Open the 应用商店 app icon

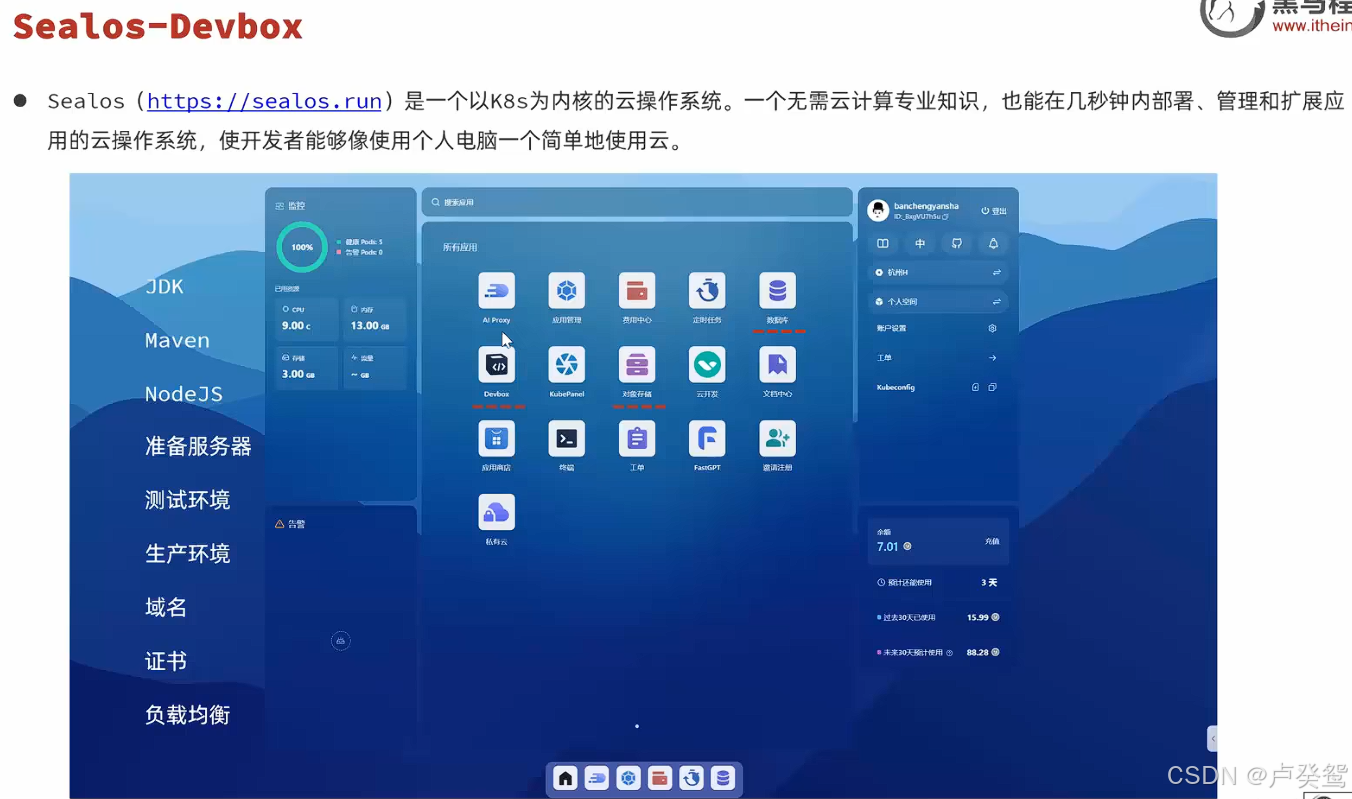(497, 438)
